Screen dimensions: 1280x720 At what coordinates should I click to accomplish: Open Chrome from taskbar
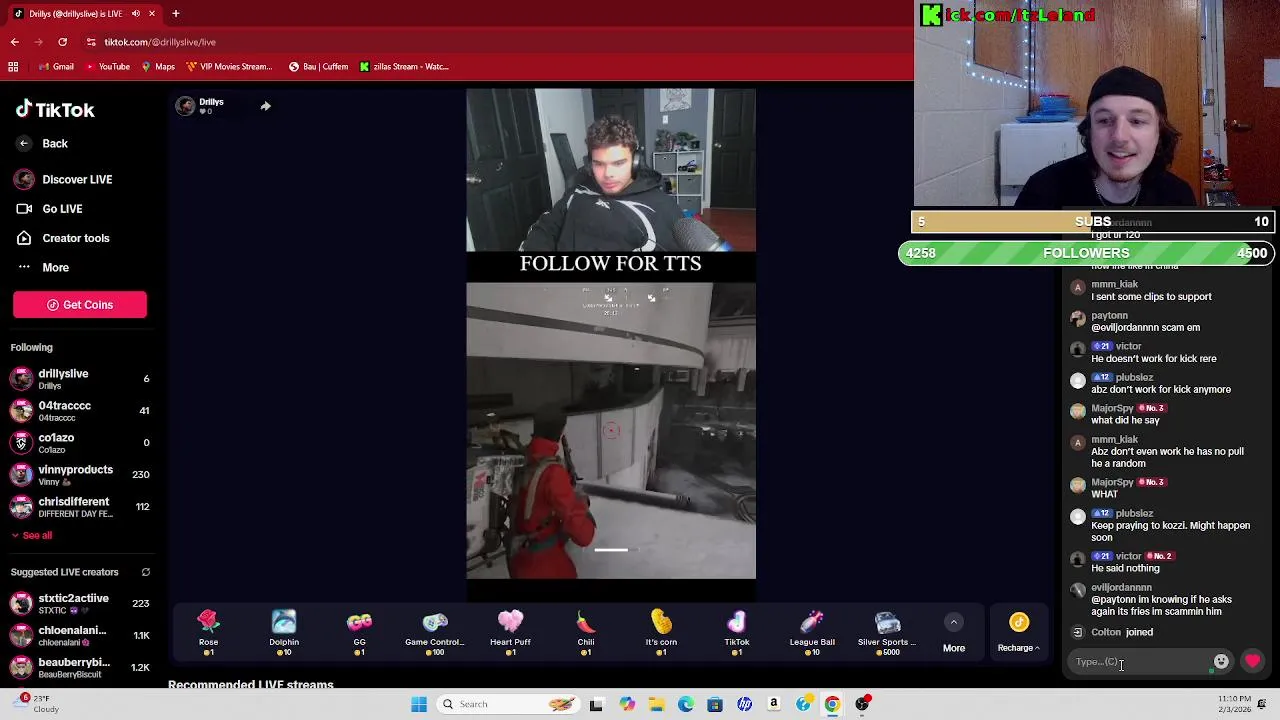(x=832, y=704)
